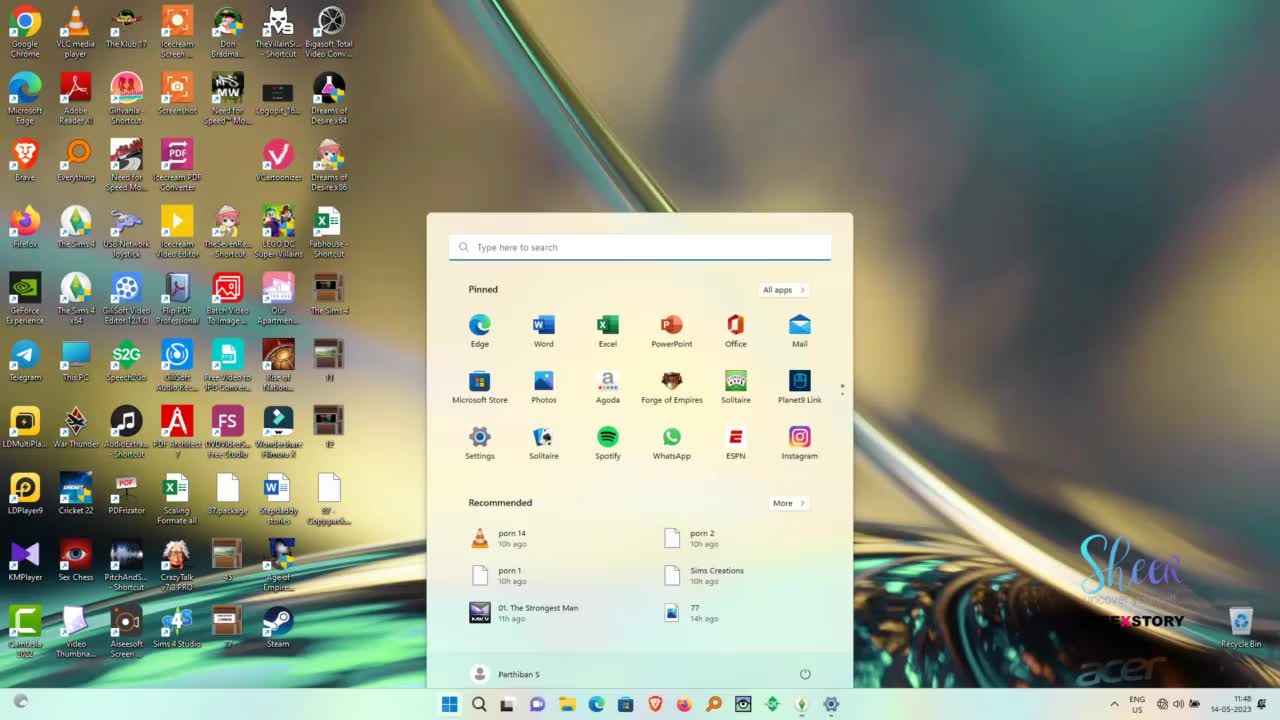Click the Type here to search box

pyautogui.click(x=640, y=247)
